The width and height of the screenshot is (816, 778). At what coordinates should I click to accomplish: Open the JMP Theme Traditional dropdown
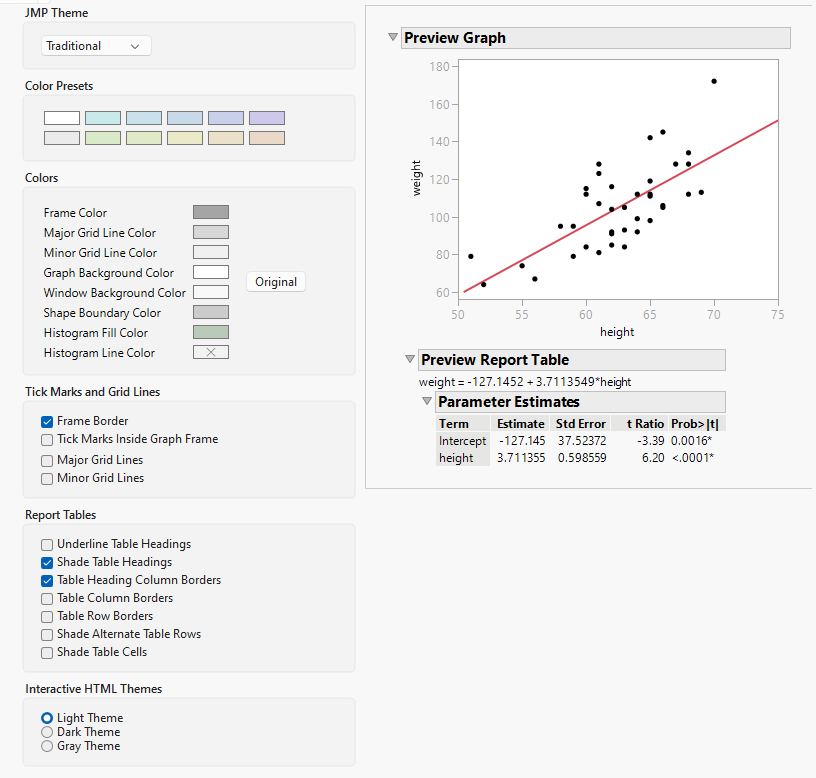pos(96,46)
